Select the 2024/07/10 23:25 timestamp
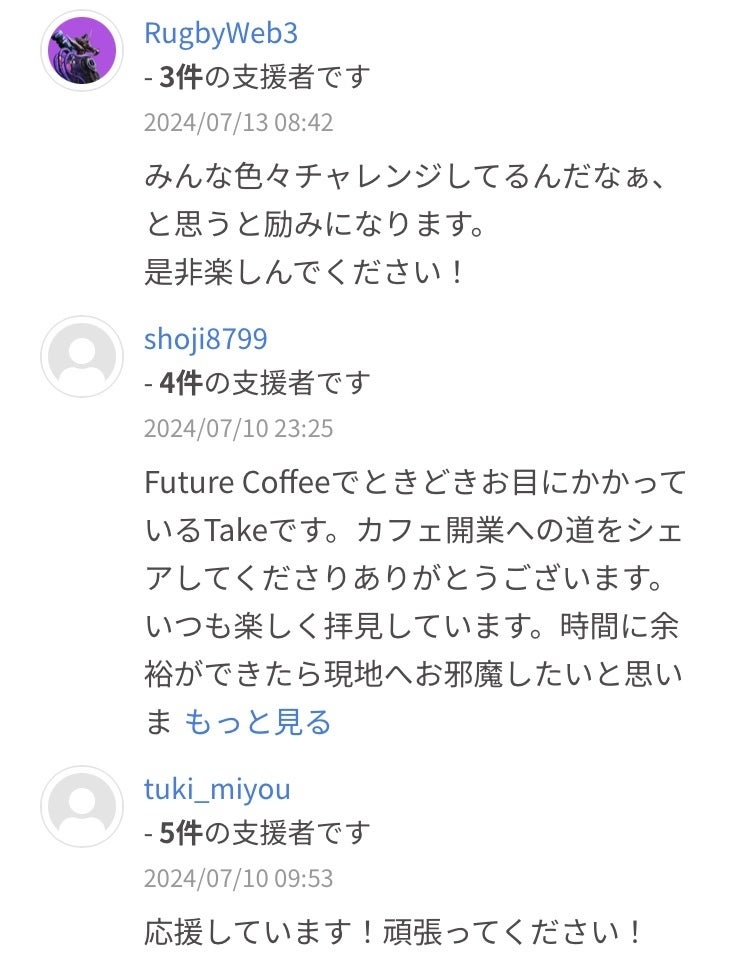The image size is (750, 973). (238, 429)
